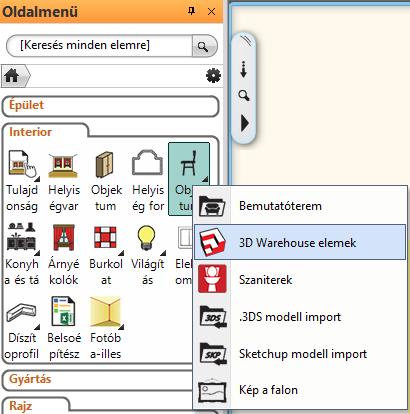Open the Tulajdonság properties tool

tap(22, 179)
